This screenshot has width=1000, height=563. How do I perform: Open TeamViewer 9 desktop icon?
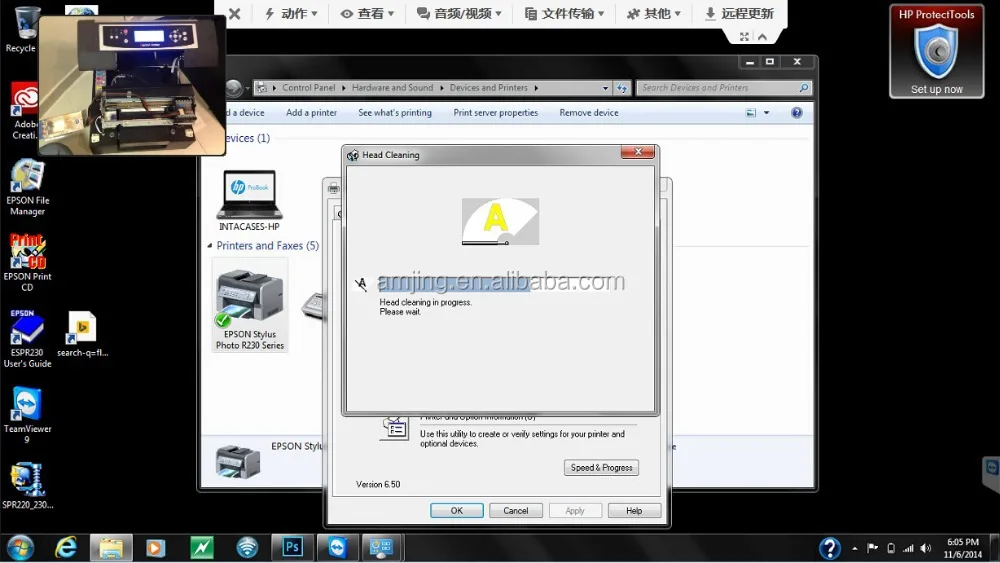tap(27, 415)
